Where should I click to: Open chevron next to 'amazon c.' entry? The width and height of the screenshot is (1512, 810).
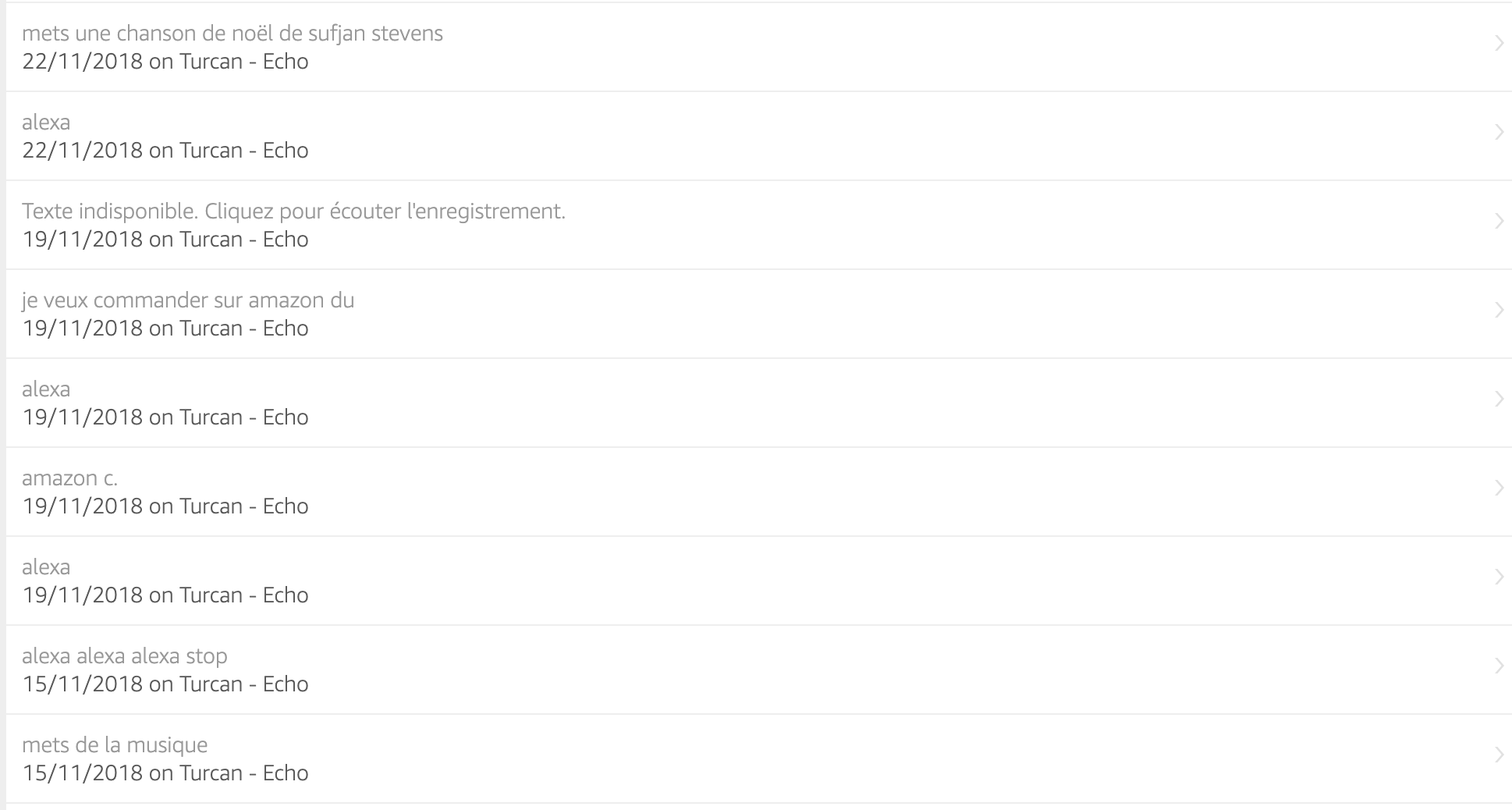tap(1499, 488)
